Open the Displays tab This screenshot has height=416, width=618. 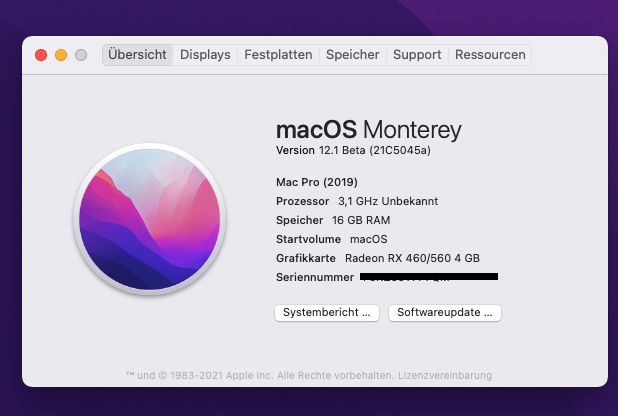tap(205, 54)
